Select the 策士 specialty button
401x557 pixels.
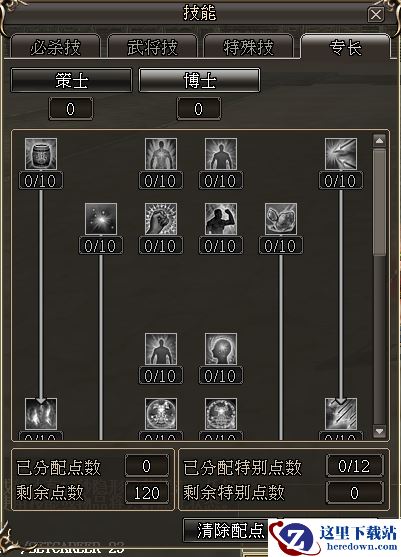71,81
